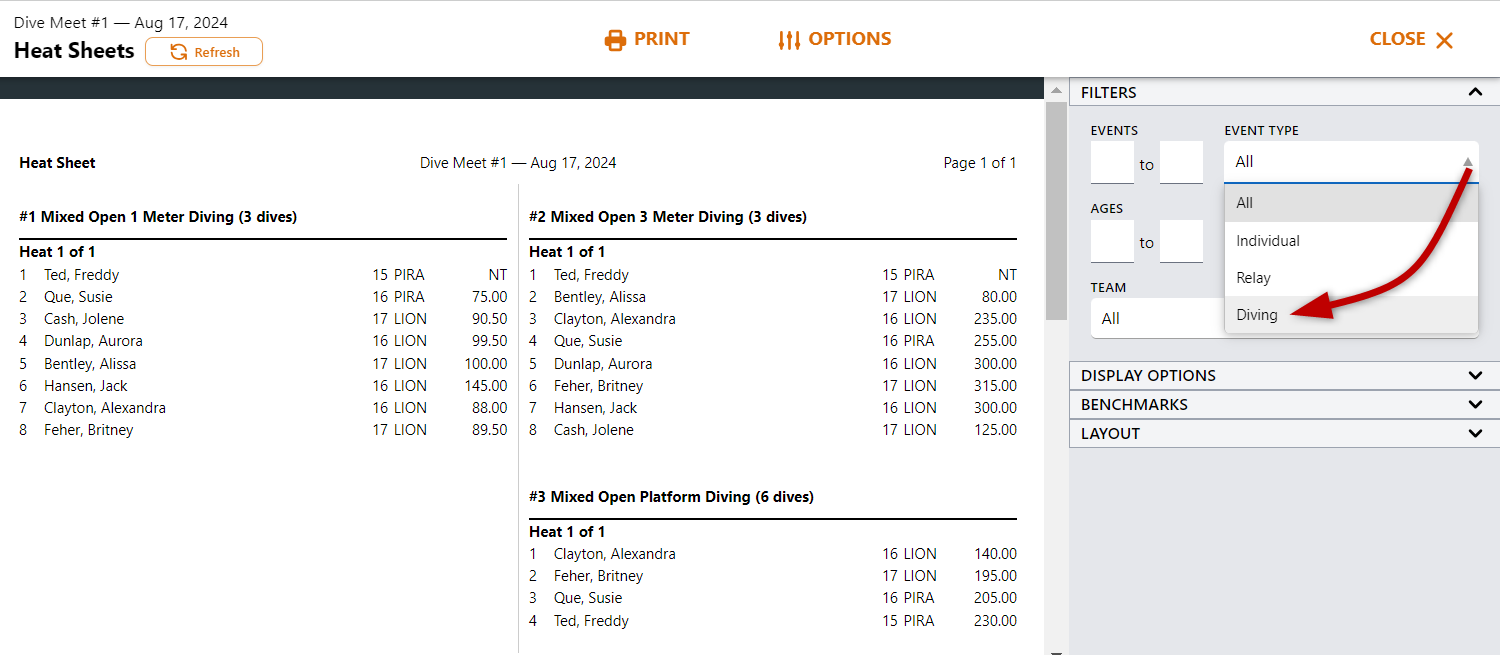Collapse the Filters section chevron

1475,92
